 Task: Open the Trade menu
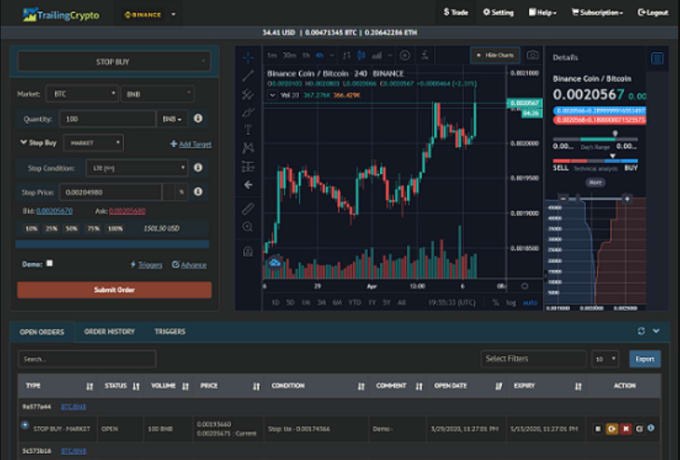[x=456, y=13]
